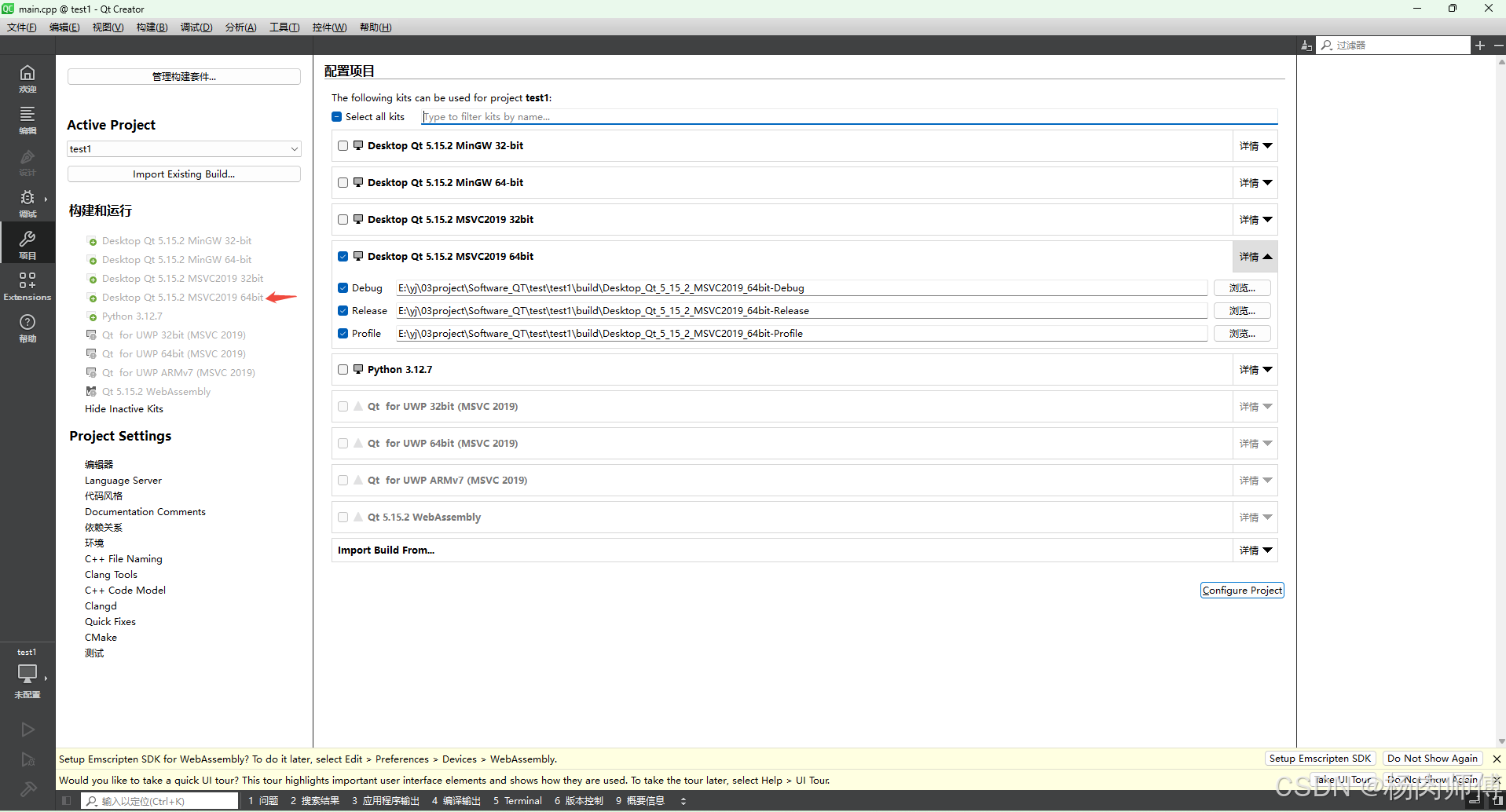Image resolution: width=1506 pixels, height=812 pixels.
Task: Check Desktop Qt 5.15.2 MSVC2019 32bit kit
Action: pos(343,219)
